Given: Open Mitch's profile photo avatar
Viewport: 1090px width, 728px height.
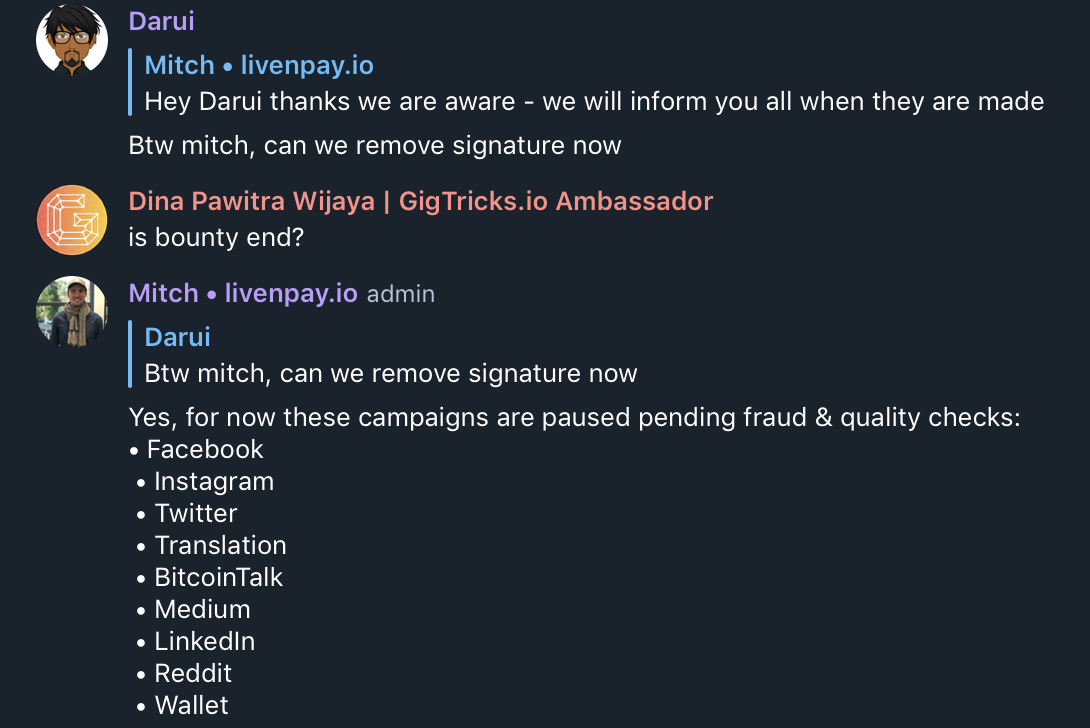Looking at the screenshot, I should click(x=72, y=312).
